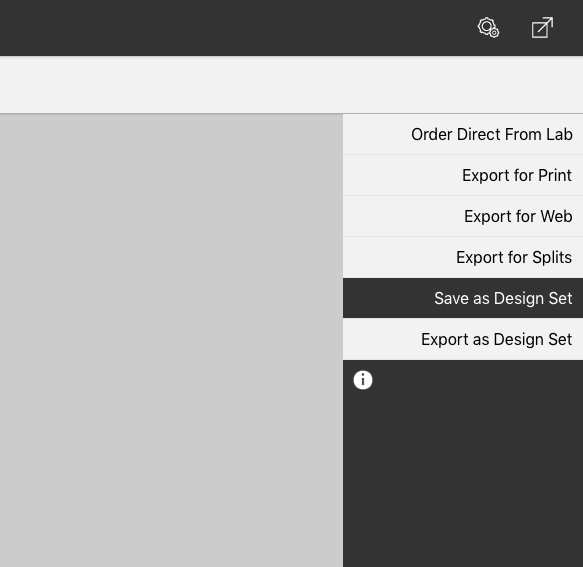
Task: Click the round info icon
Action: [363, 380]
